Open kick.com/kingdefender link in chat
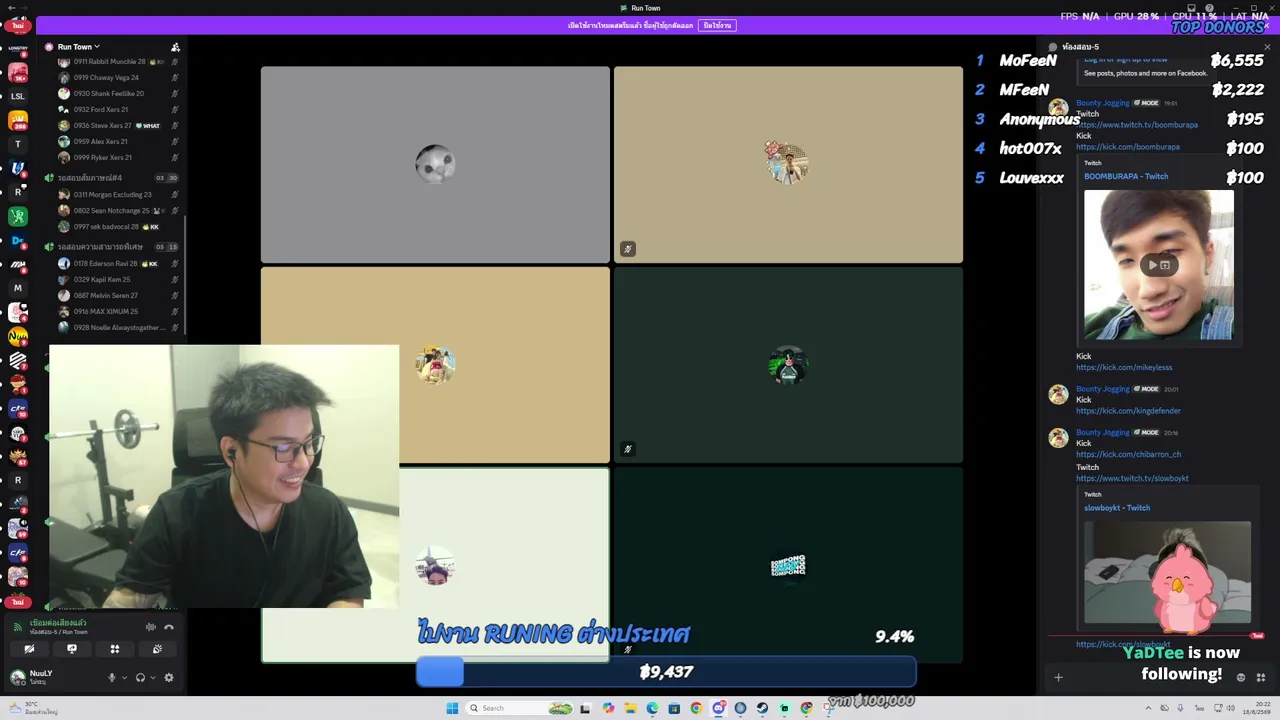1280x720 pixels. (1128, 411)
